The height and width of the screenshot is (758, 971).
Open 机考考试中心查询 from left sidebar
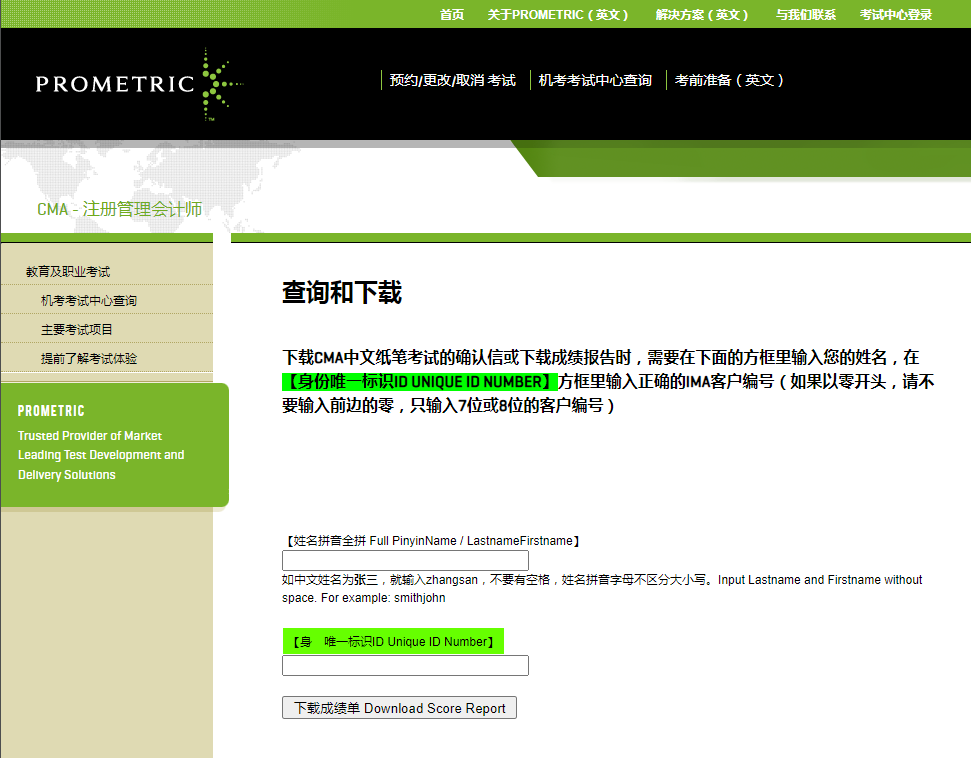87,299
